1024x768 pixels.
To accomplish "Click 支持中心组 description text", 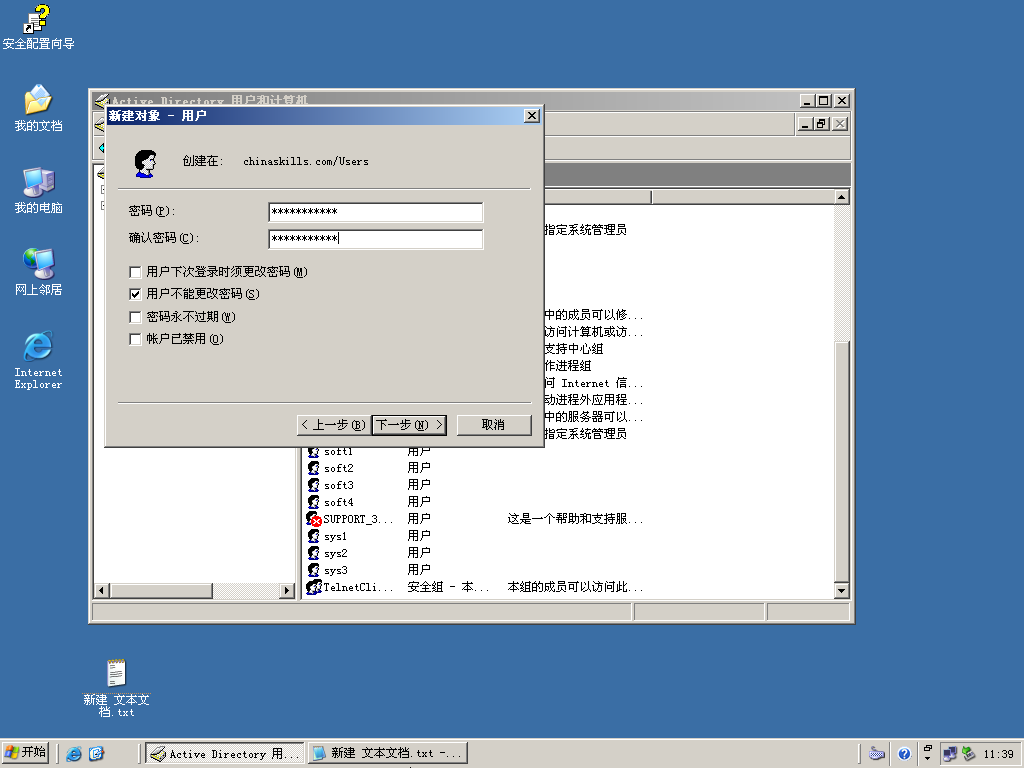I will [573, 349].
